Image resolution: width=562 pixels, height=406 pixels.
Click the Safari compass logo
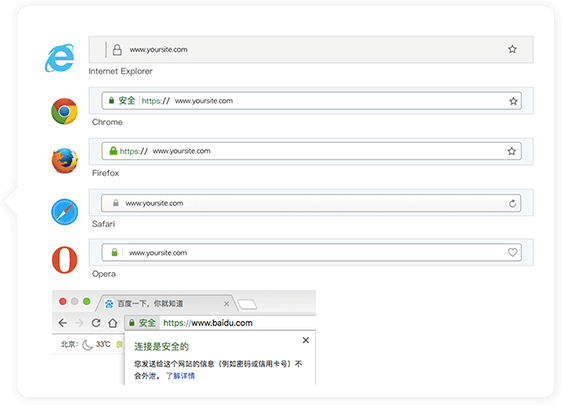click(65, 212)
